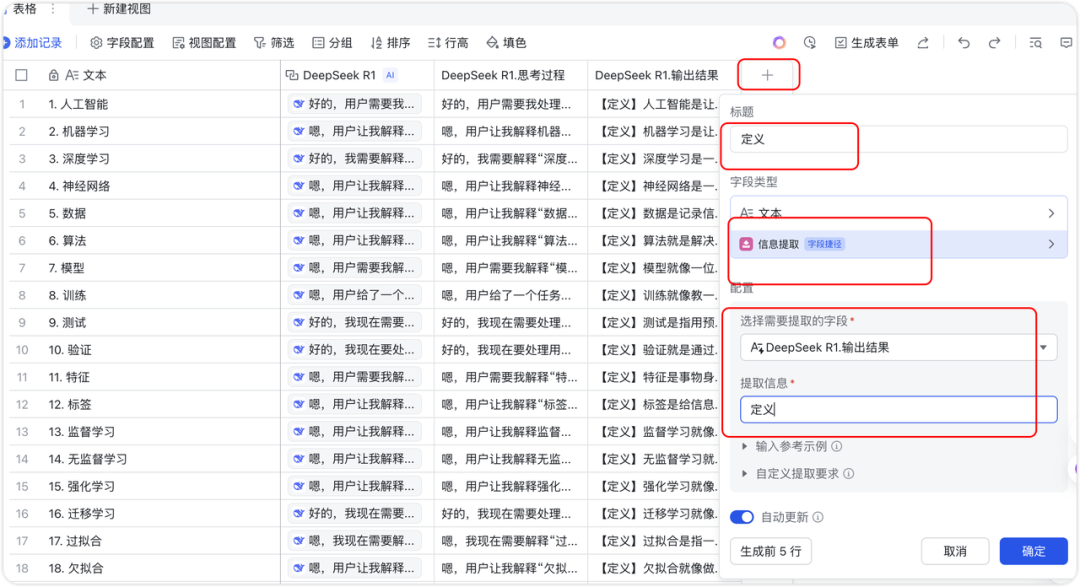Select the DeepSeek R1 column header

click(357, 75)
